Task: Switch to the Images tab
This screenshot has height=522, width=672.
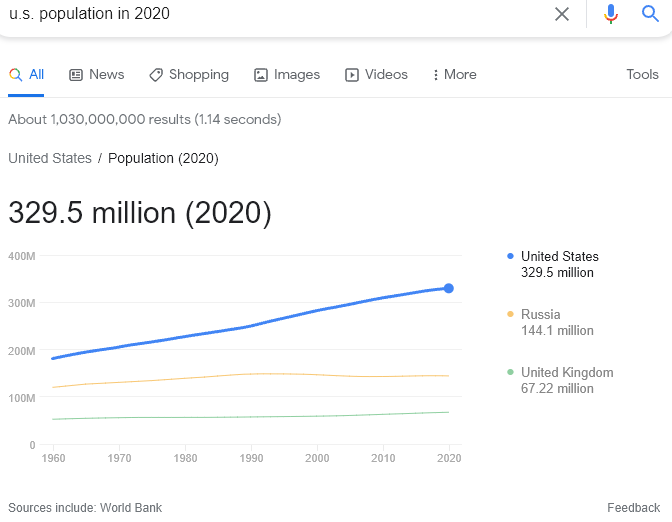Action: pyautogui.click(x=287, y=75)
